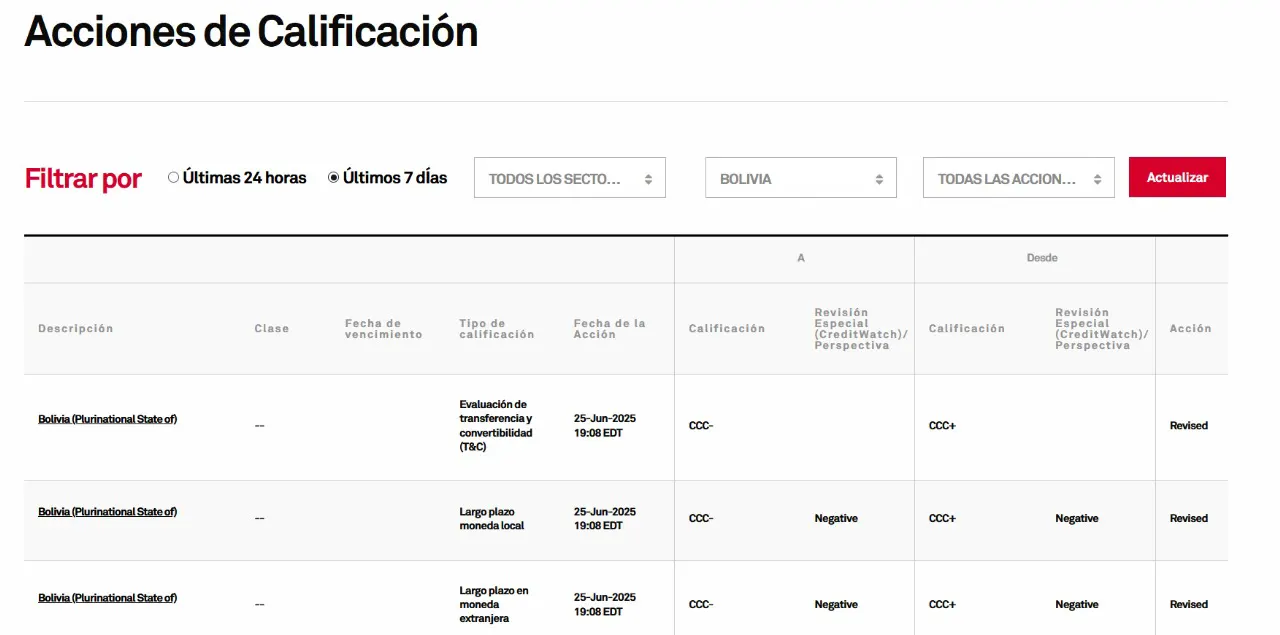Click the arrows icon on BOLIVIA dropdown

coord(879,179)
